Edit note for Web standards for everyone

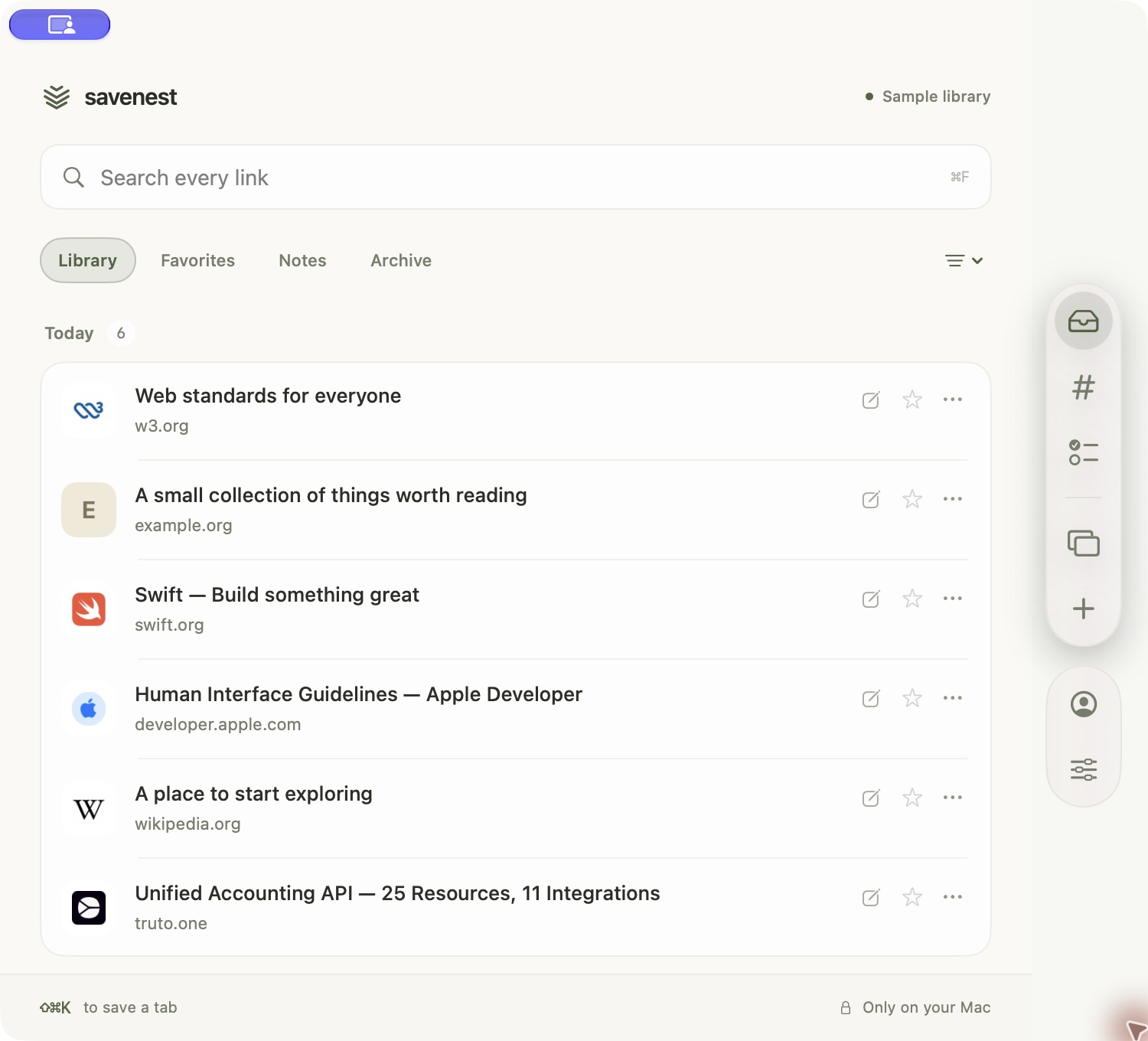pyautogui.click(x=871, y=400)
